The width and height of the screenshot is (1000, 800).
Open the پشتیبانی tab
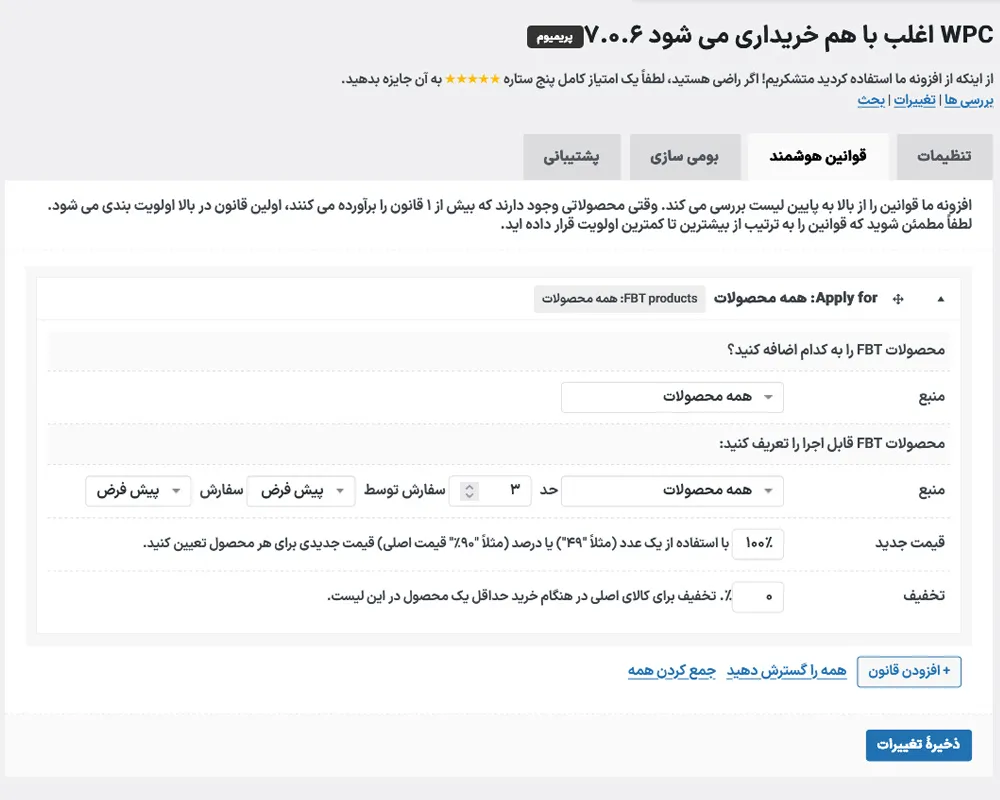tap(571, 157)
